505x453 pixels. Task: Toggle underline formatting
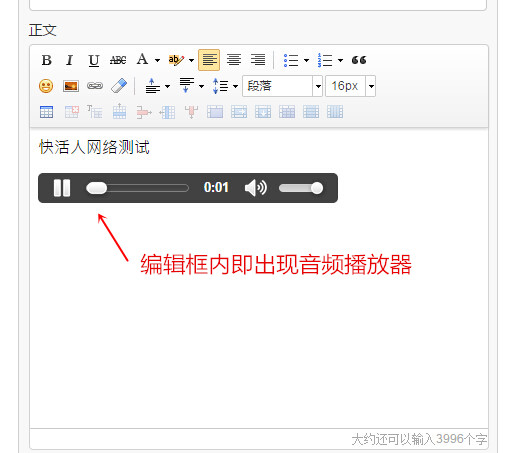[x=94, y=60]
